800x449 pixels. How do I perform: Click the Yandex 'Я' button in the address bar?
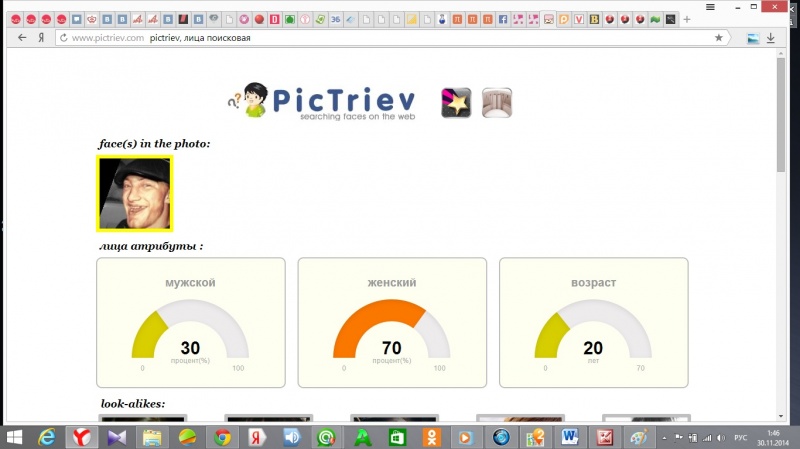click(40, 37)
